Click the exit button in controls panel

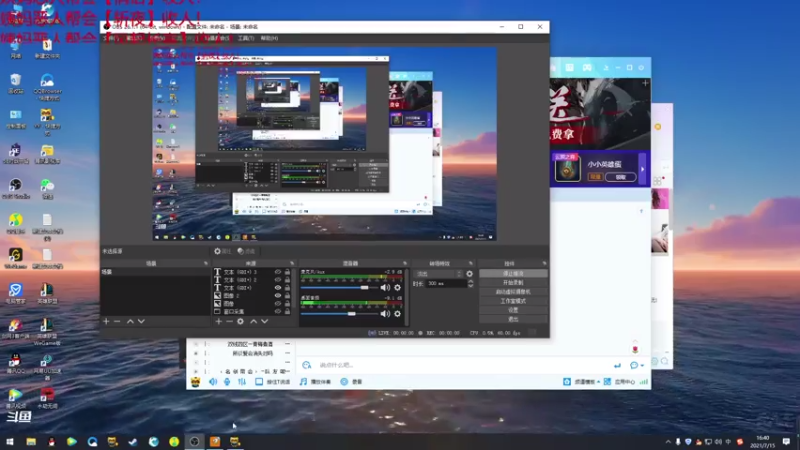513,319
